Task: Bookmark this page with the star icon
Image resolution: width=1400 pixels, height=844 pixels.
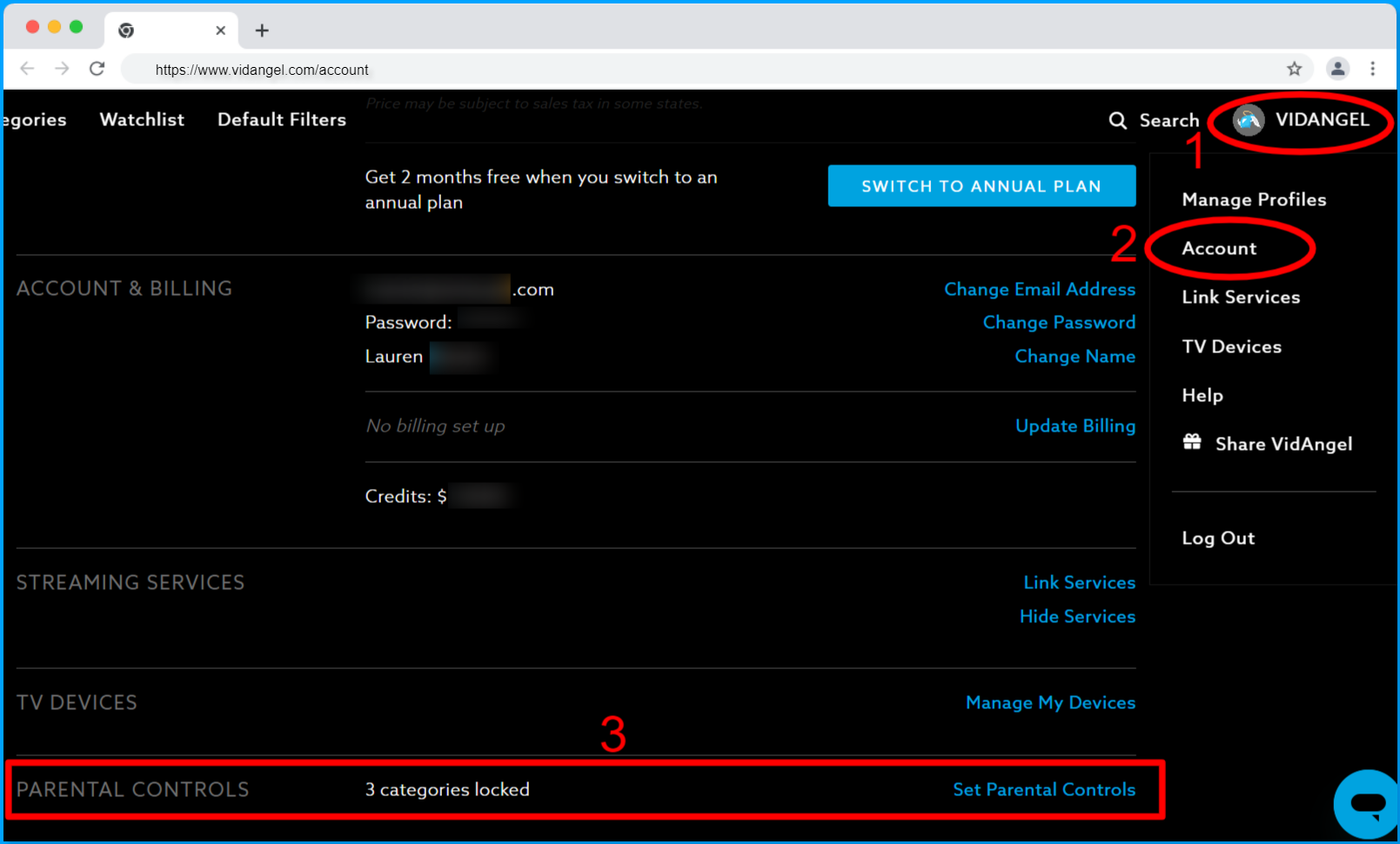Action: pyautogui.click(x=1295, y=69)
